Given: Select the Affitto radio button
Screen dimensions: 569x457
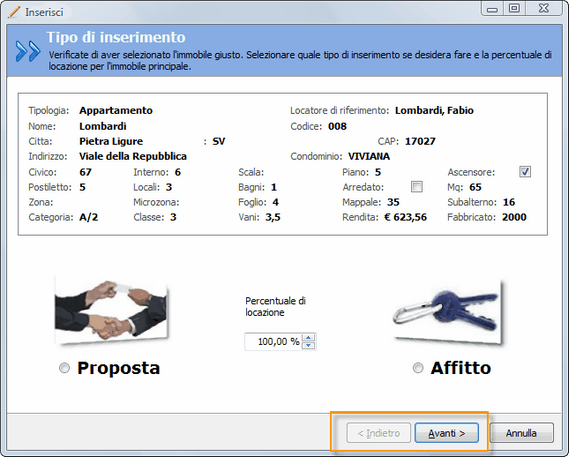Looking at the screenshot, I should tap(418, 368).
